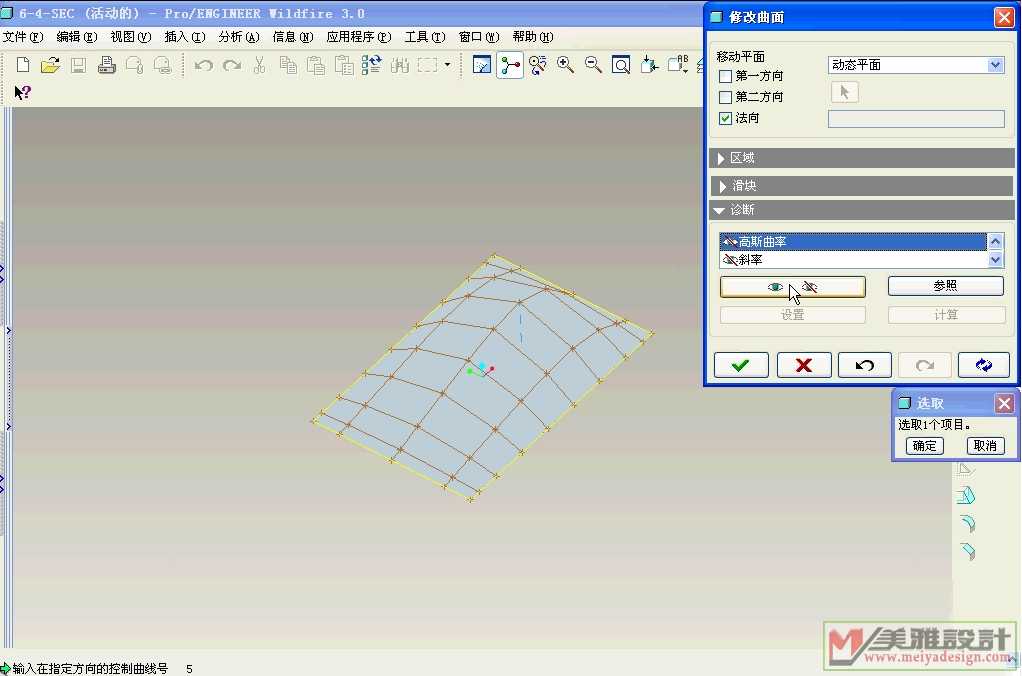Screen dimensions: 1022x676
Task: Click the Zoom In magnifier
Action: (x=565, y=65)
